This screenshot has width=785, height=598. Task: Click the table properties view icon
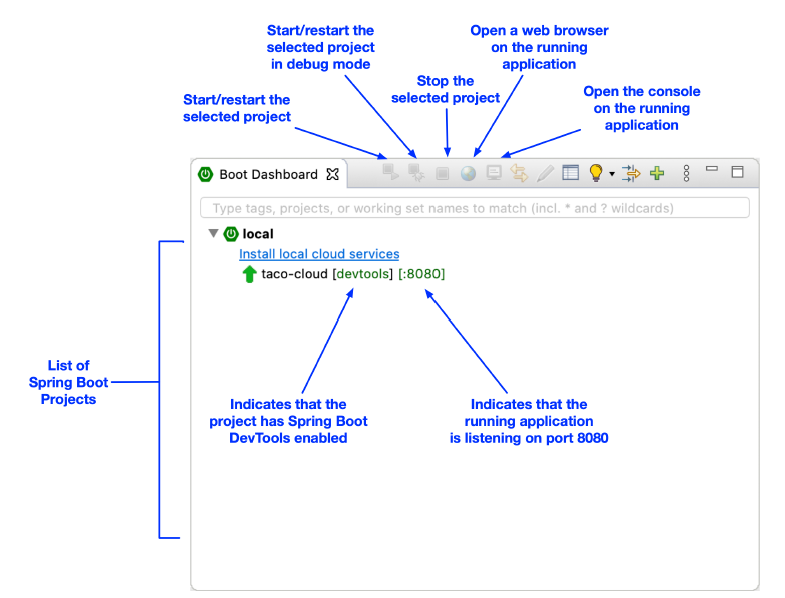[x=570, y=173]
